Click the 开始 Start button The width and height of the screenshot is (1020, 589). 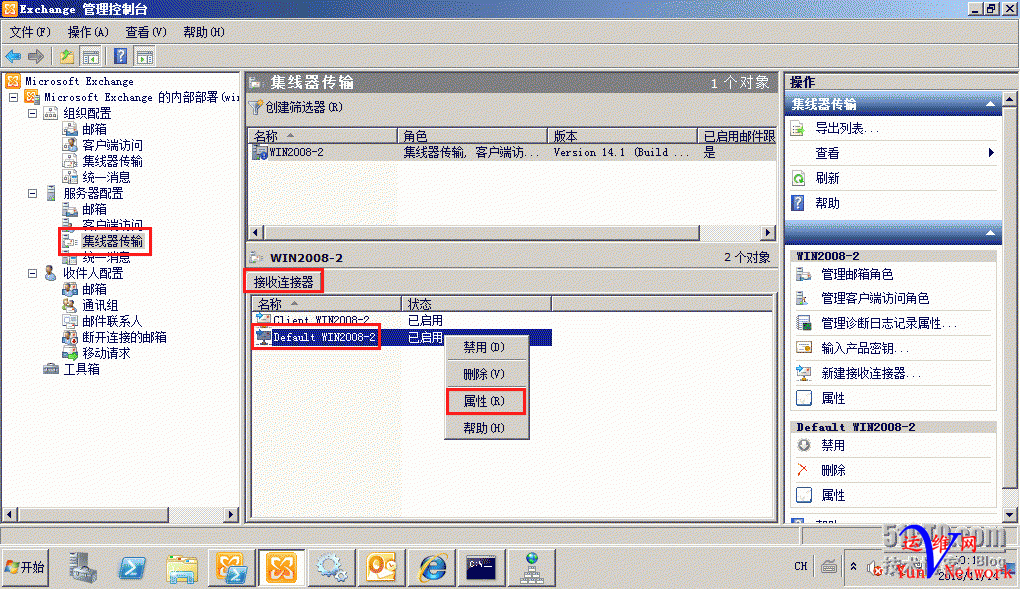click(25, 567)
